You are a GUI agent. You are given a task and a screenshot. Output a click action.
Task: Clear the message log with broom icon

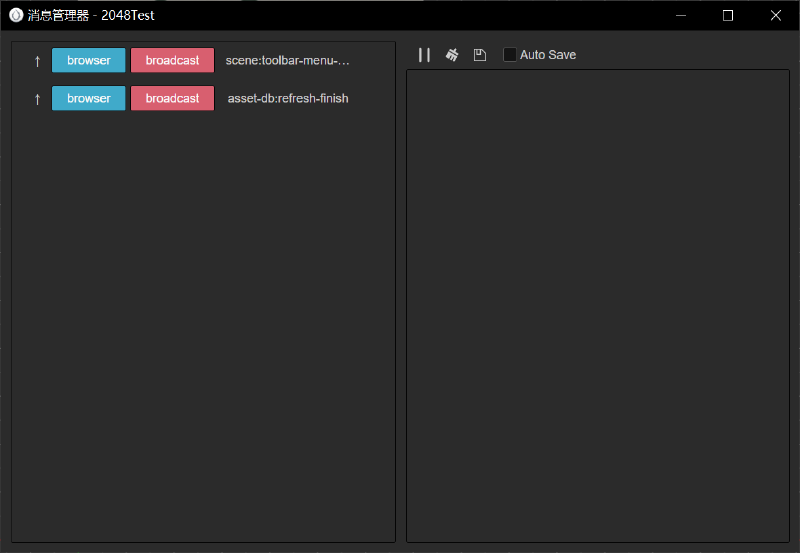[452, 55]
